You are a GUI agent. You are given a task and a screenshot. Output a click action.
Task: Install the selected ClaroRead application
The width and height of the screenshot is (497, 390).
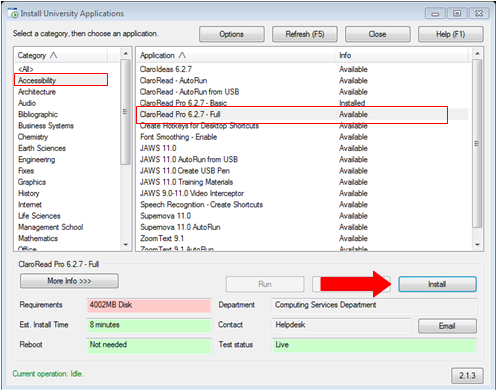click(437, 284)
